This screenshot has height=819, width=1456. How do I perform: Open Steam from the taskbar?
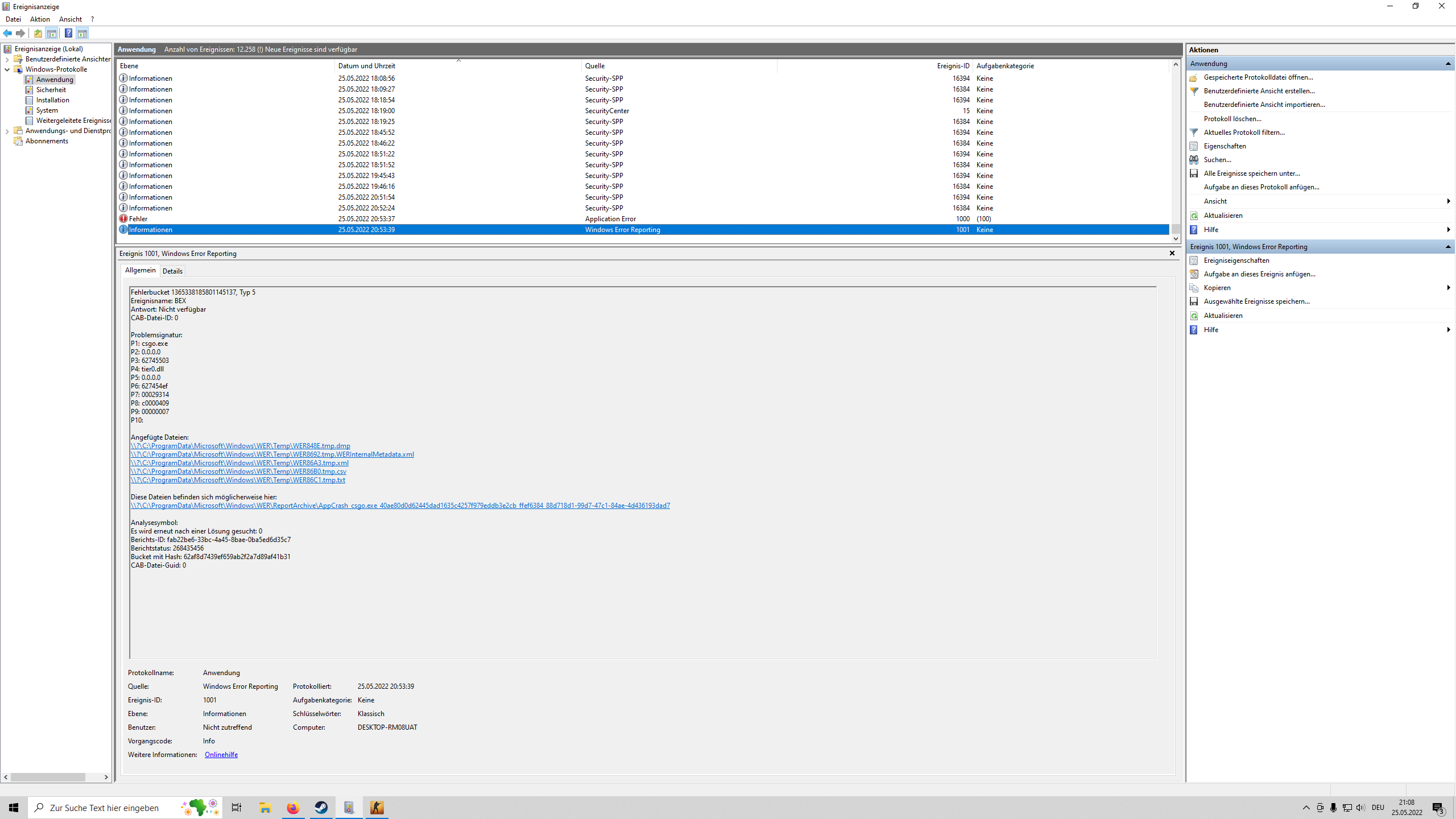coord(321,808)
